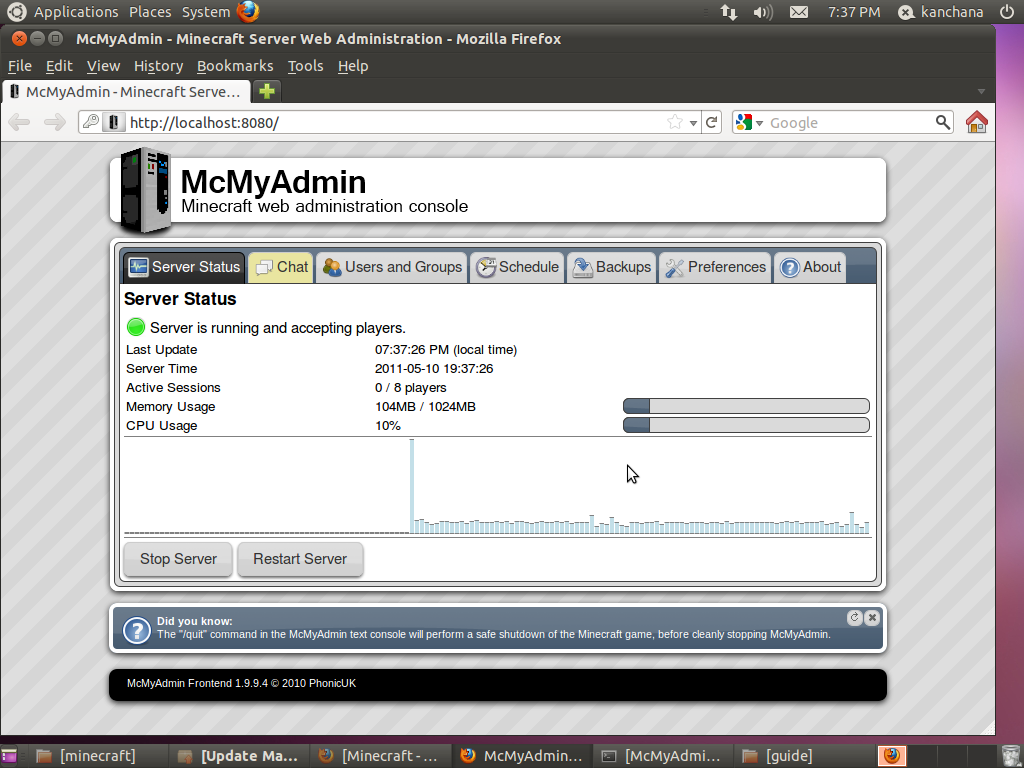Reload the current page

click(x=712, y=122)
